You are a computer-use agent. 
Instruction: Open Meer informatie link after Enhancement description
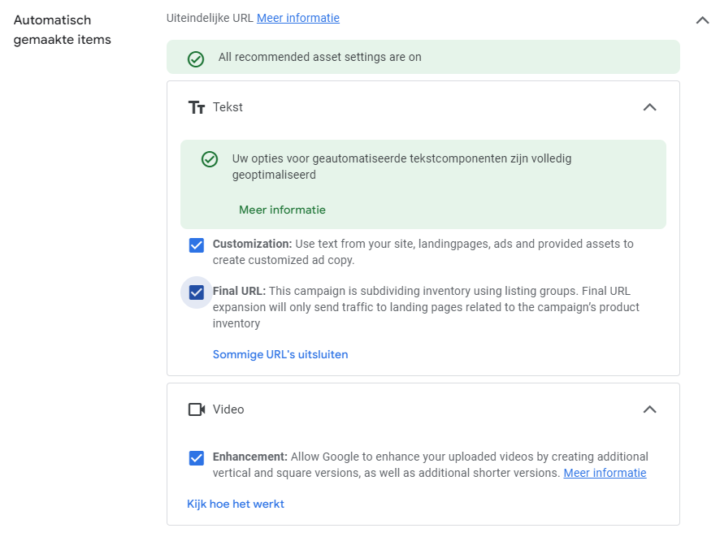coord(605,473)
